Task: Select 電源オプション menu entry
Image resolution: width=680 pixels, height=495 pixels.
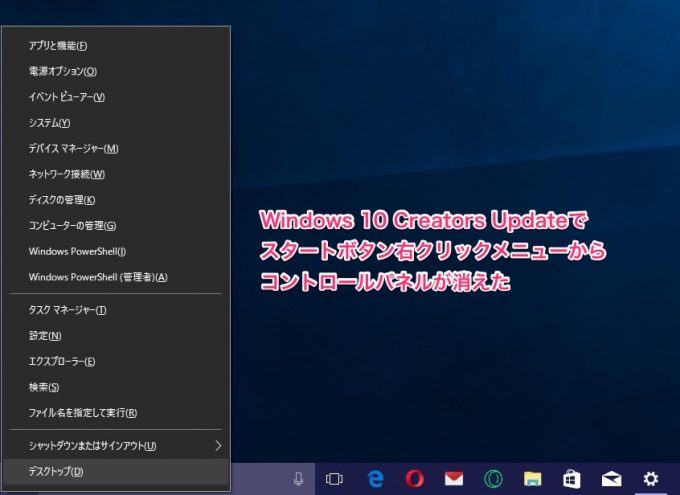Action: point(116,71)
